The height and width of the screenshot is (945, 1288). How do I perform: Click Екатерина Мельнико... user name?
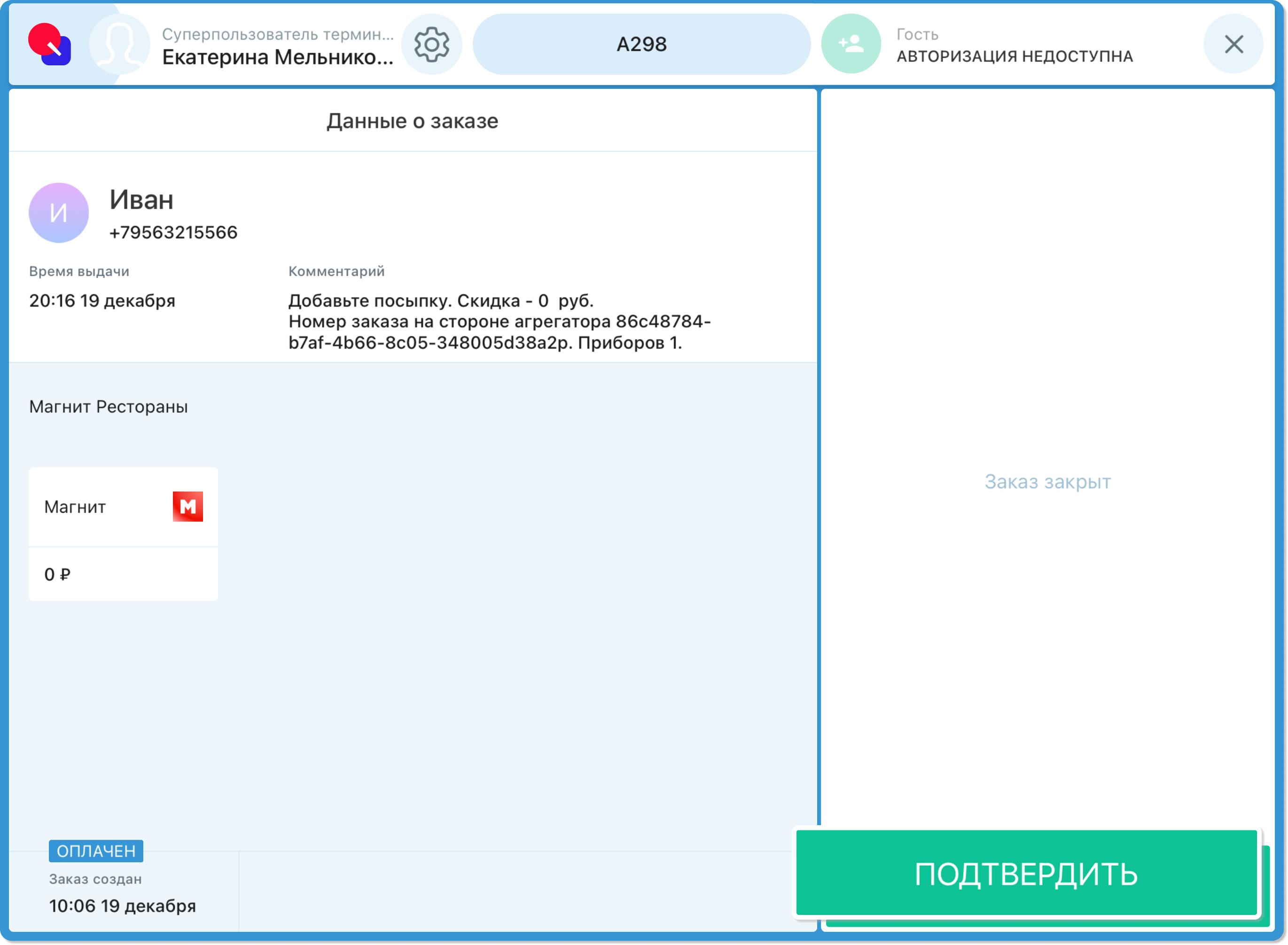277,57
